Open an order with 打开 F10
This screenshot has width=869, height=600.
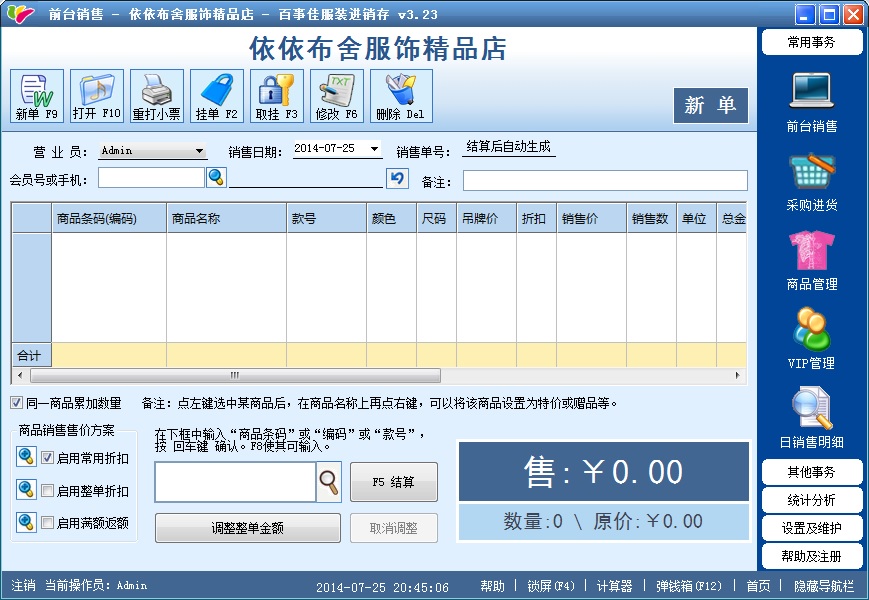96,96
